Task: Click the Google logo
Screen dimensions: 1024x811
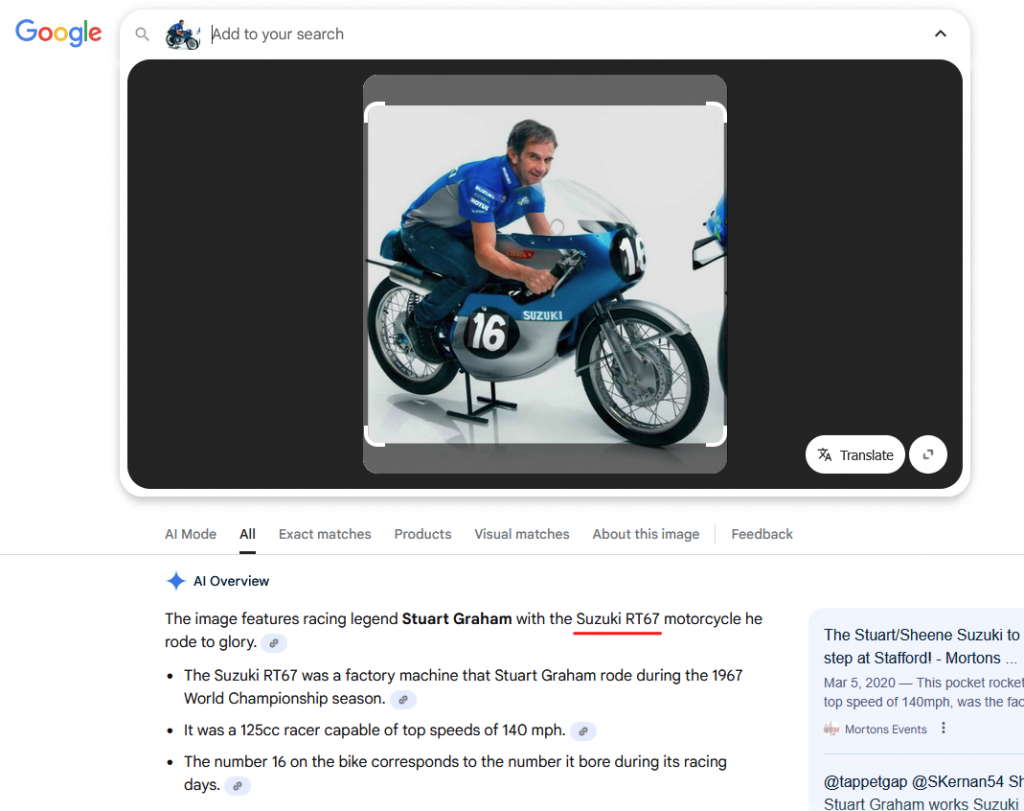Action: [x=58, y=32]
